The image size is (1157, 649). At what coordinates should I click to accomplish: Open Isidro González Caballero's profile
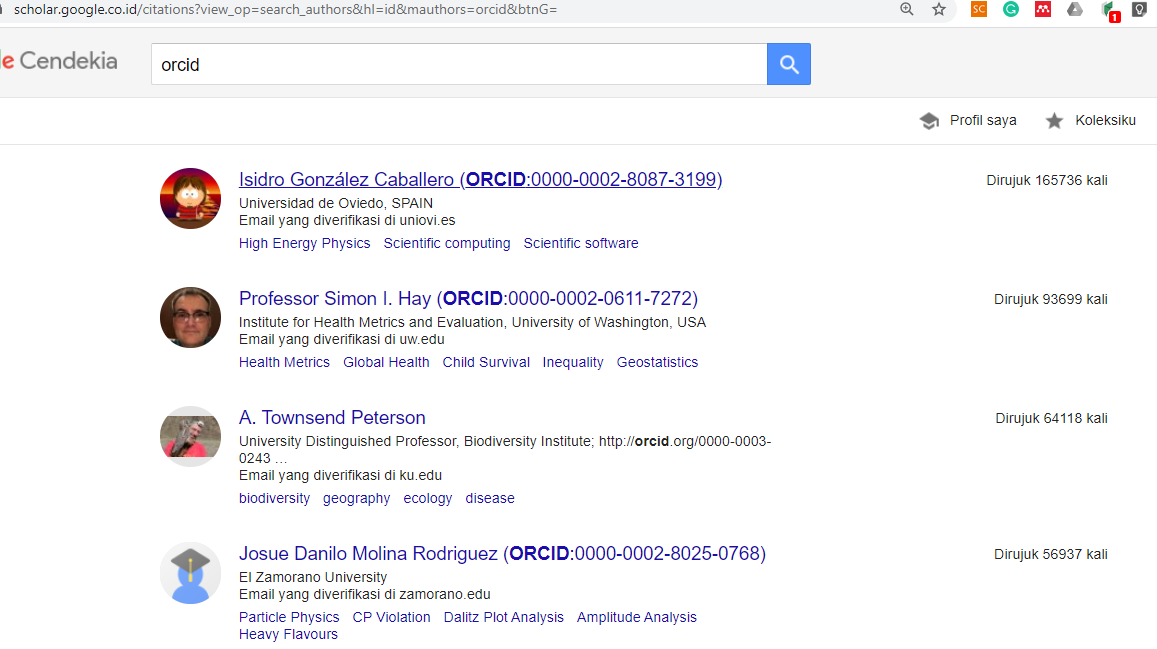tap(480, 180)
